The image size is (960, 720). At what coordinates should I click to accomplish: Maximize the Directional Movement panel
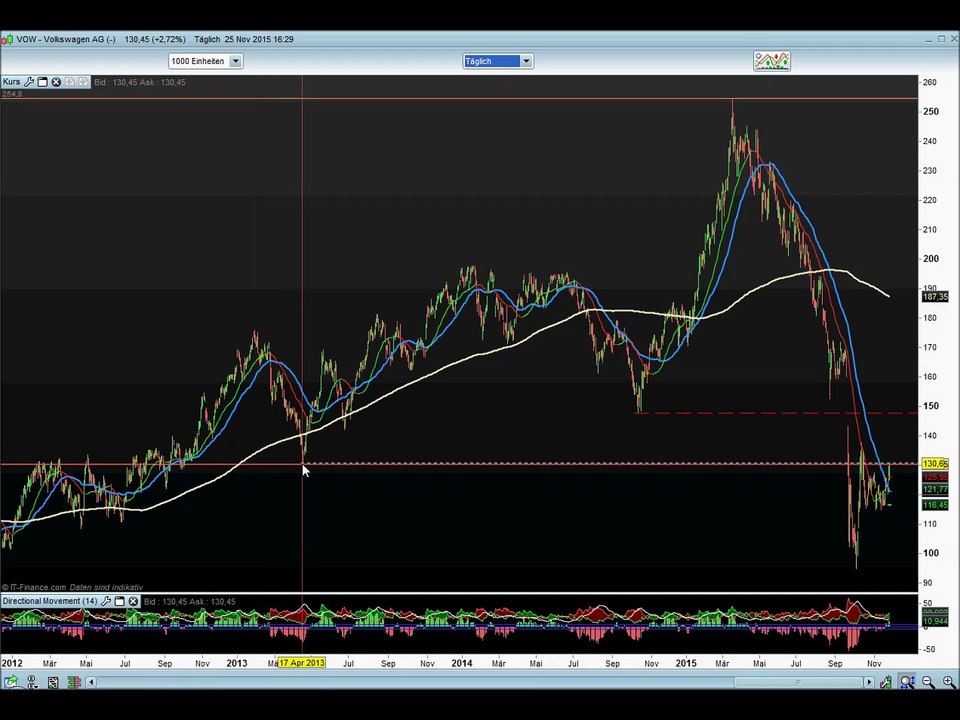coord(119,601)
